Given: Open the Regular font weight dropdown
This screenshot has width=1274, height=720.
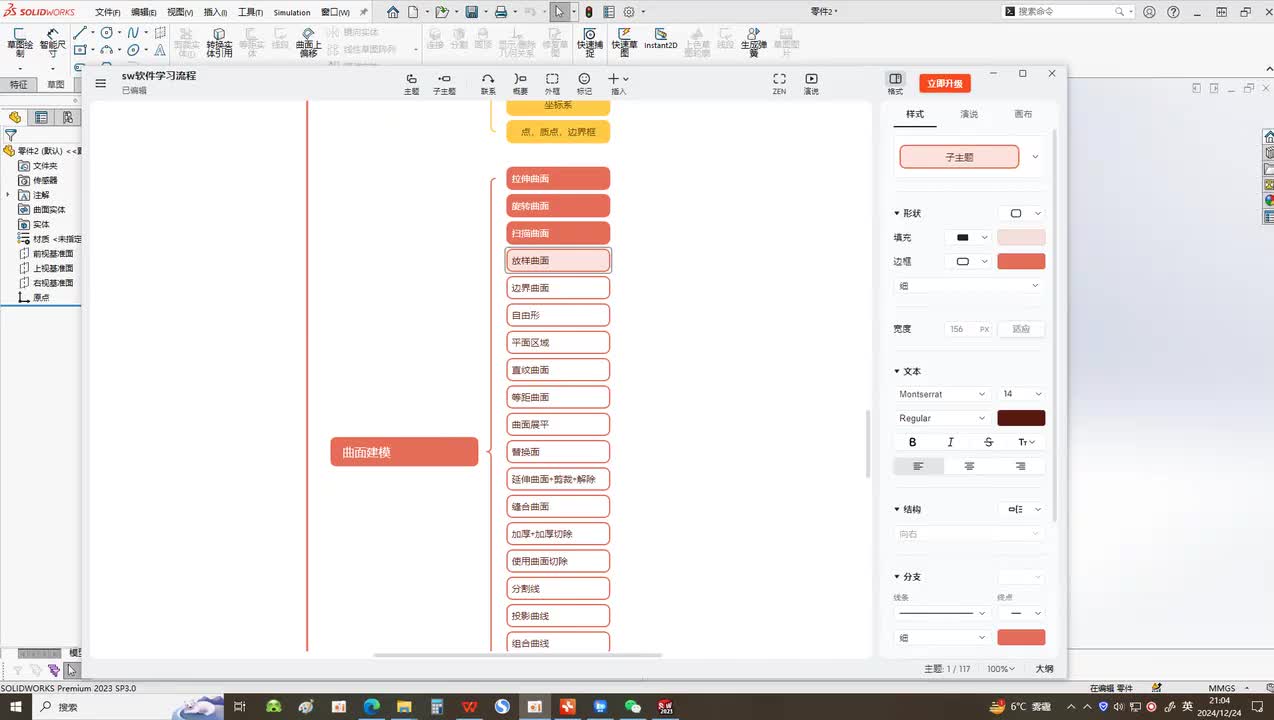Looking at the screenshot, I should 942,418.
